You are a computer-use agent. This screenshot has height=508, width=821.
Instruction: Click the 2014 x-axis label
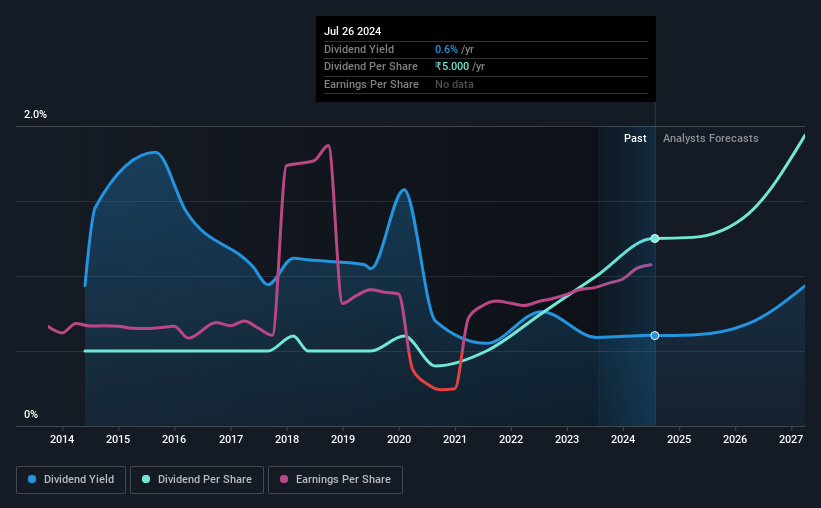(x=62, y=439)
